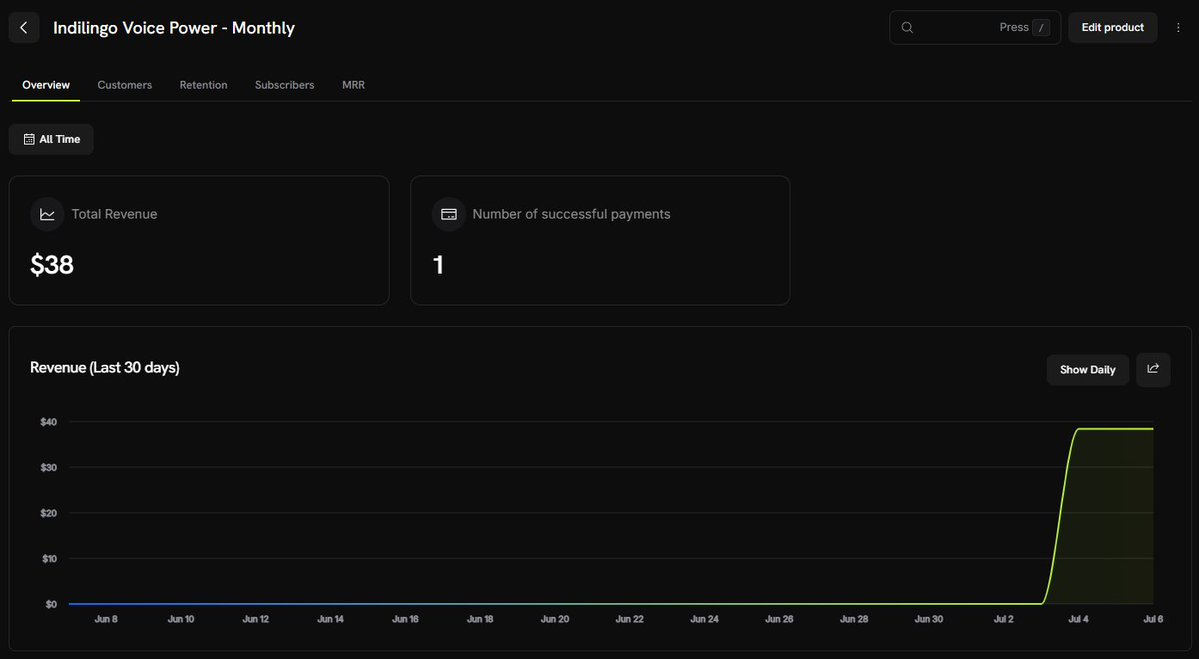Open the Retention tab
1199x659 pixels.
point(203,85)
